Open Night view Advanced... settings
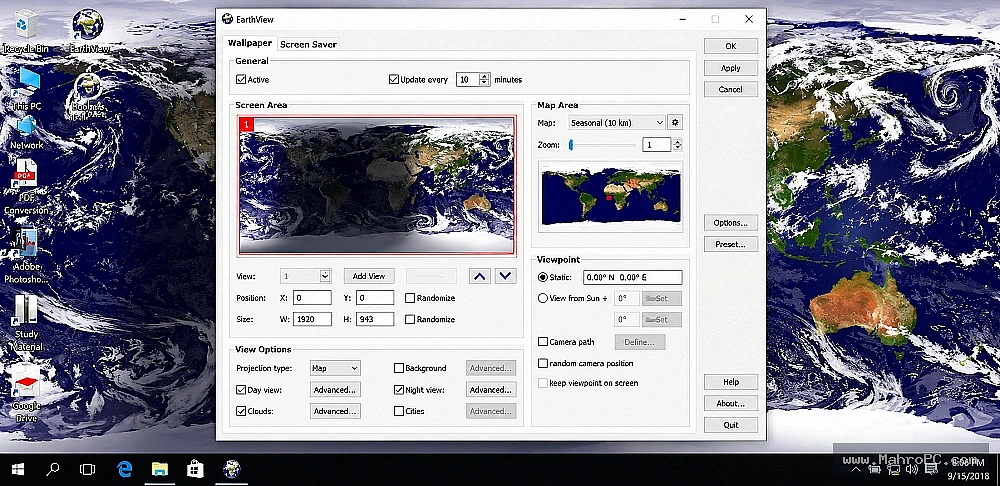 point(490,390)
